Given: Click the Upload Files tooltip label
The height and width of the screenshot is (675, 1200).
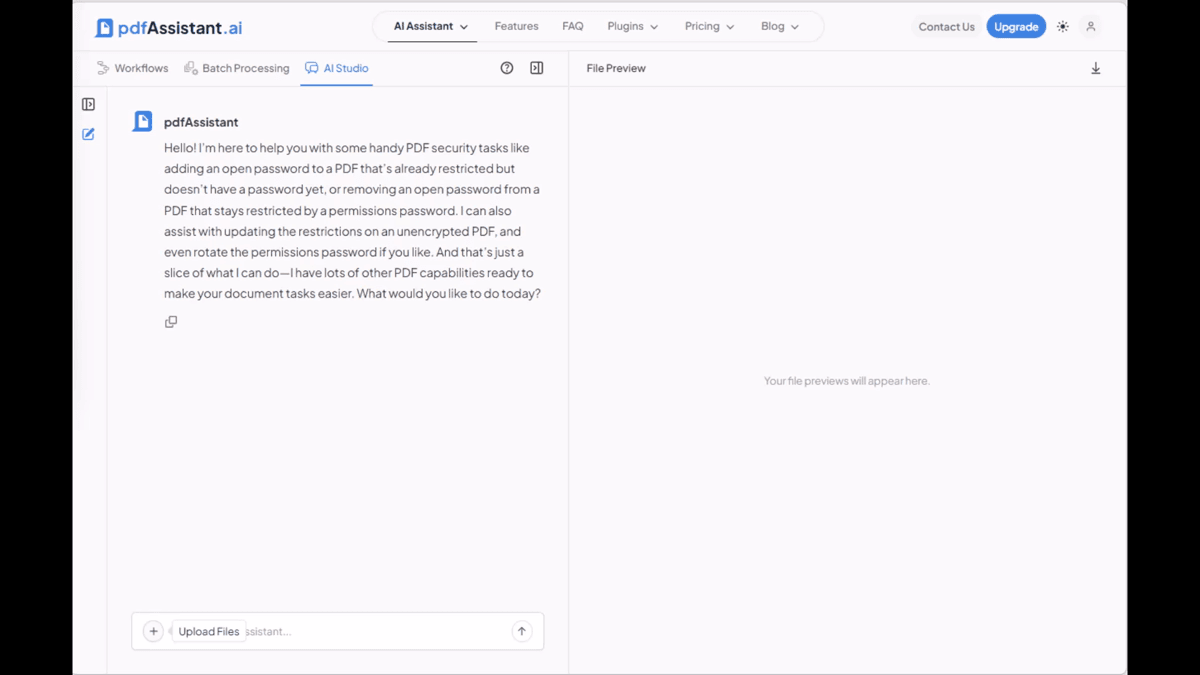Looking at the screenshot, I should click(x=209, y=631).
